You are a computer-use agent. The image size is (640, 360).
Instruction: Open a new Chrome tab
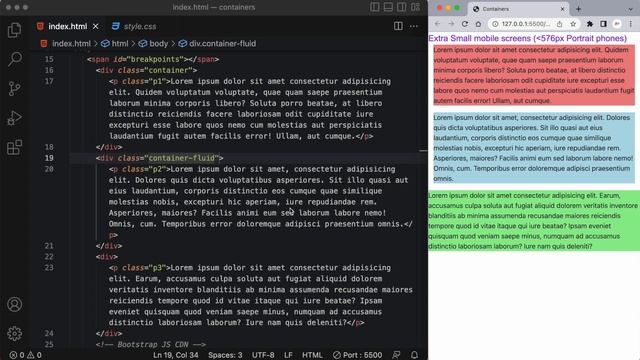tap(578, 9)
